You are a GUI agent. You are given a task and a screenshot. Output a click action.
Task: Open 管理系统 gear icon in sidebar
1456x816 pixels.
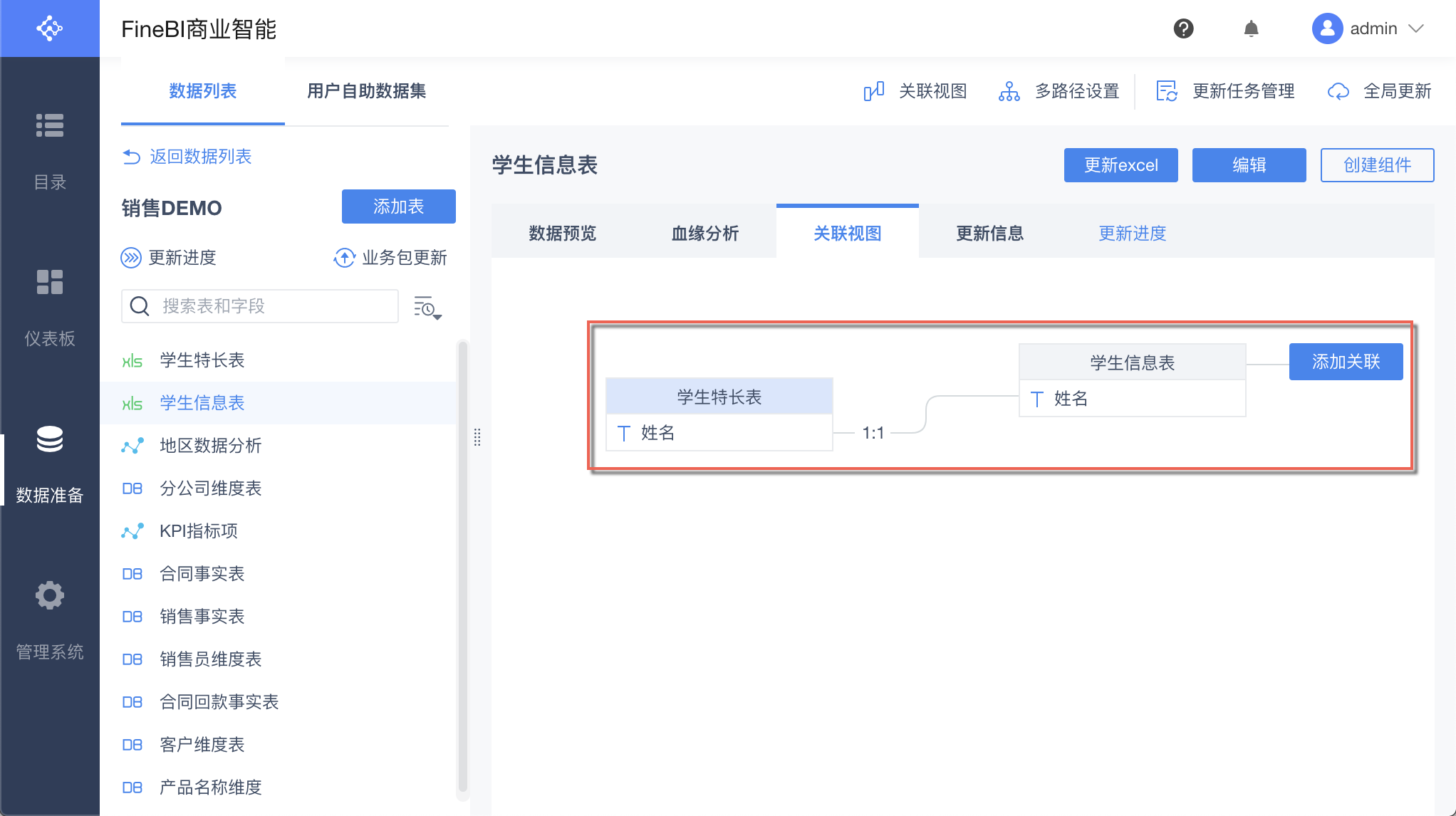[50, 595]
